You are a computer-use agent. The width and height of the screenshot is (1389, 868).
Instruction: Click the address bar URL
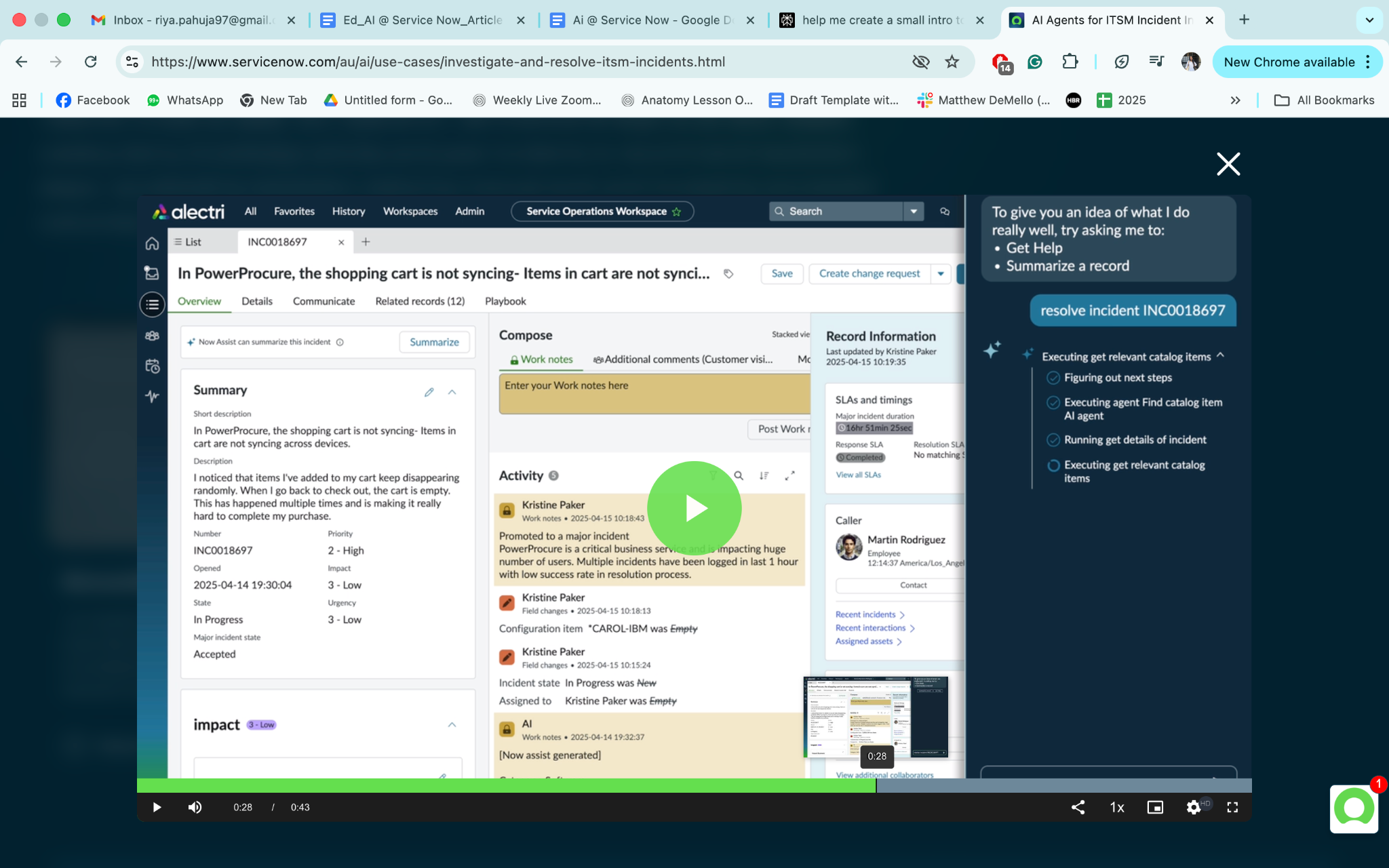point(438,62)
